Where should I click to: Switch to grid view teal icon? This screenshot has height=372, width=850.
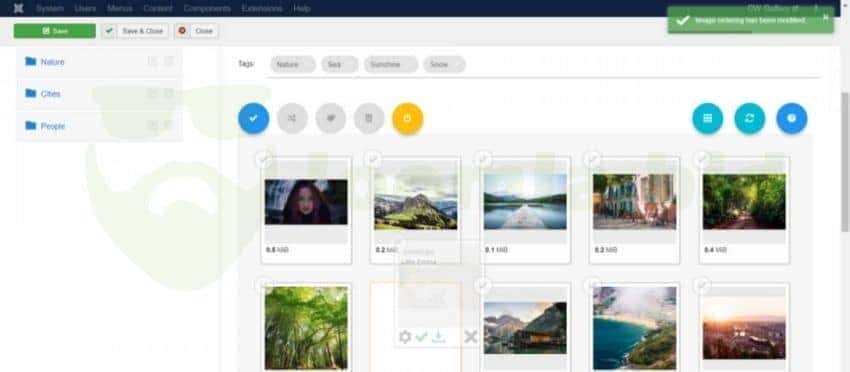click(707, 118)
